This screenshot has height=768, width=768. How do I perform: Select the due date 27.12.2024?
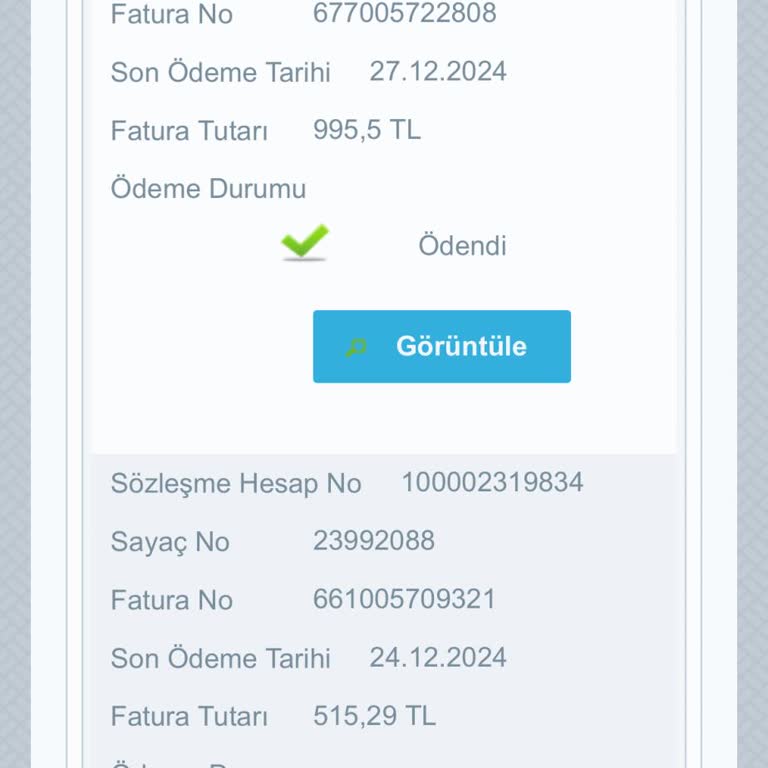click(x=438, y=71)
